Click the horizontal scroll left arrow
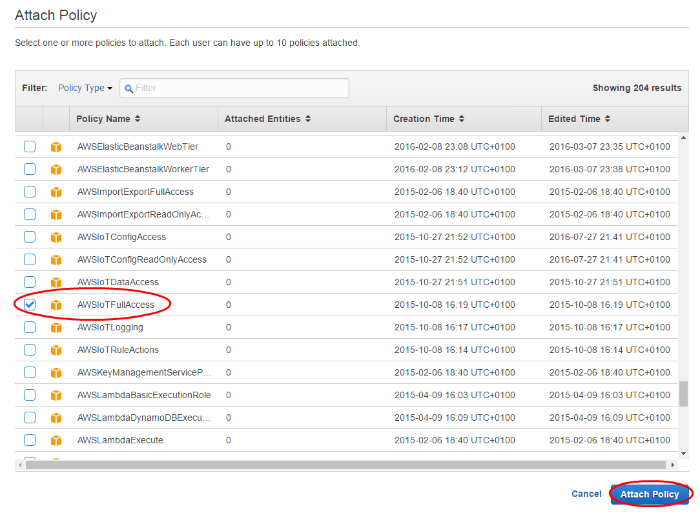 pyautogui.click(x=20, y=465)
